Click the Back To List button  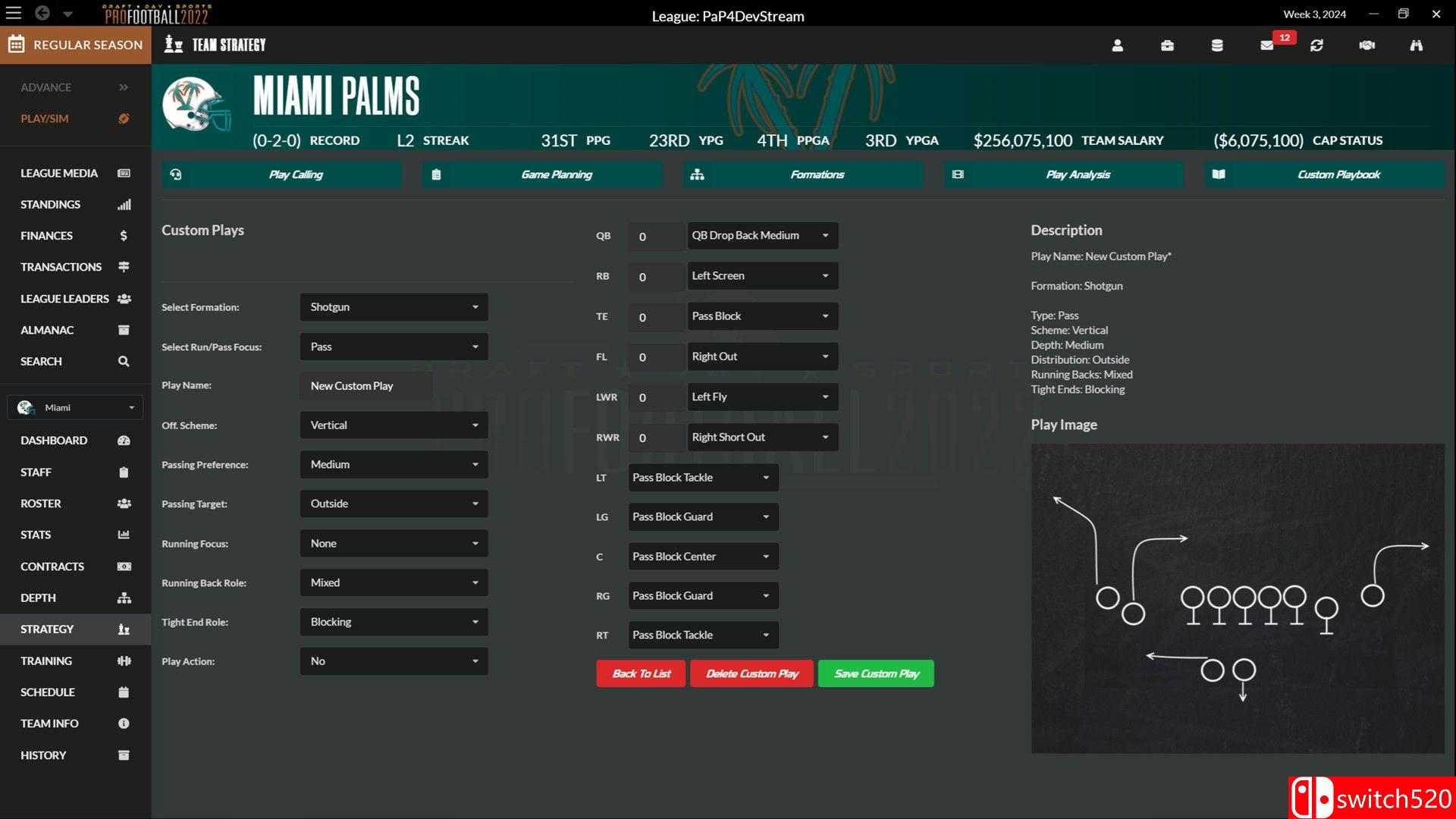pos(641,673)
